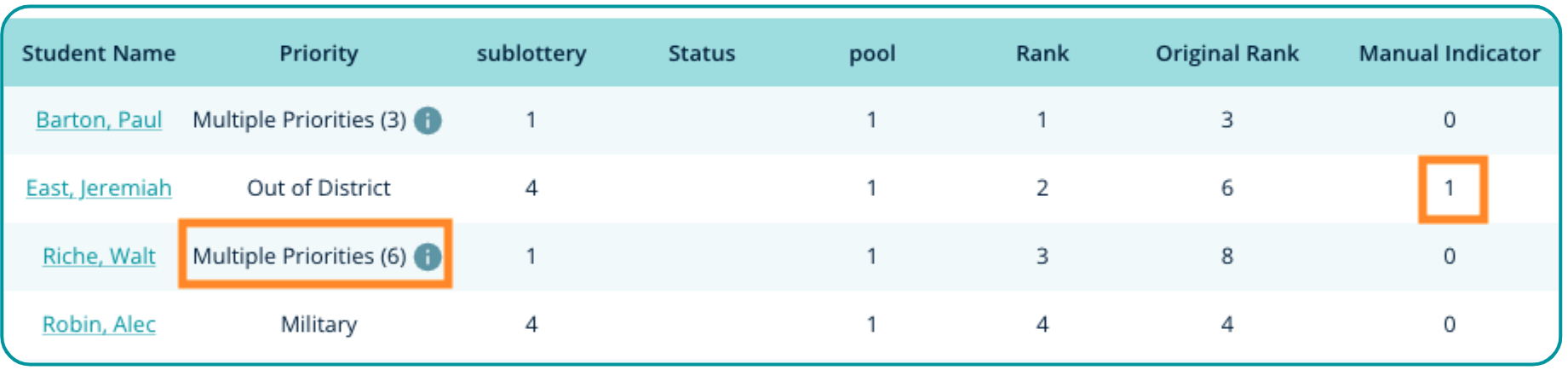
Task: Click the Status column header
Action: (701, 54)
